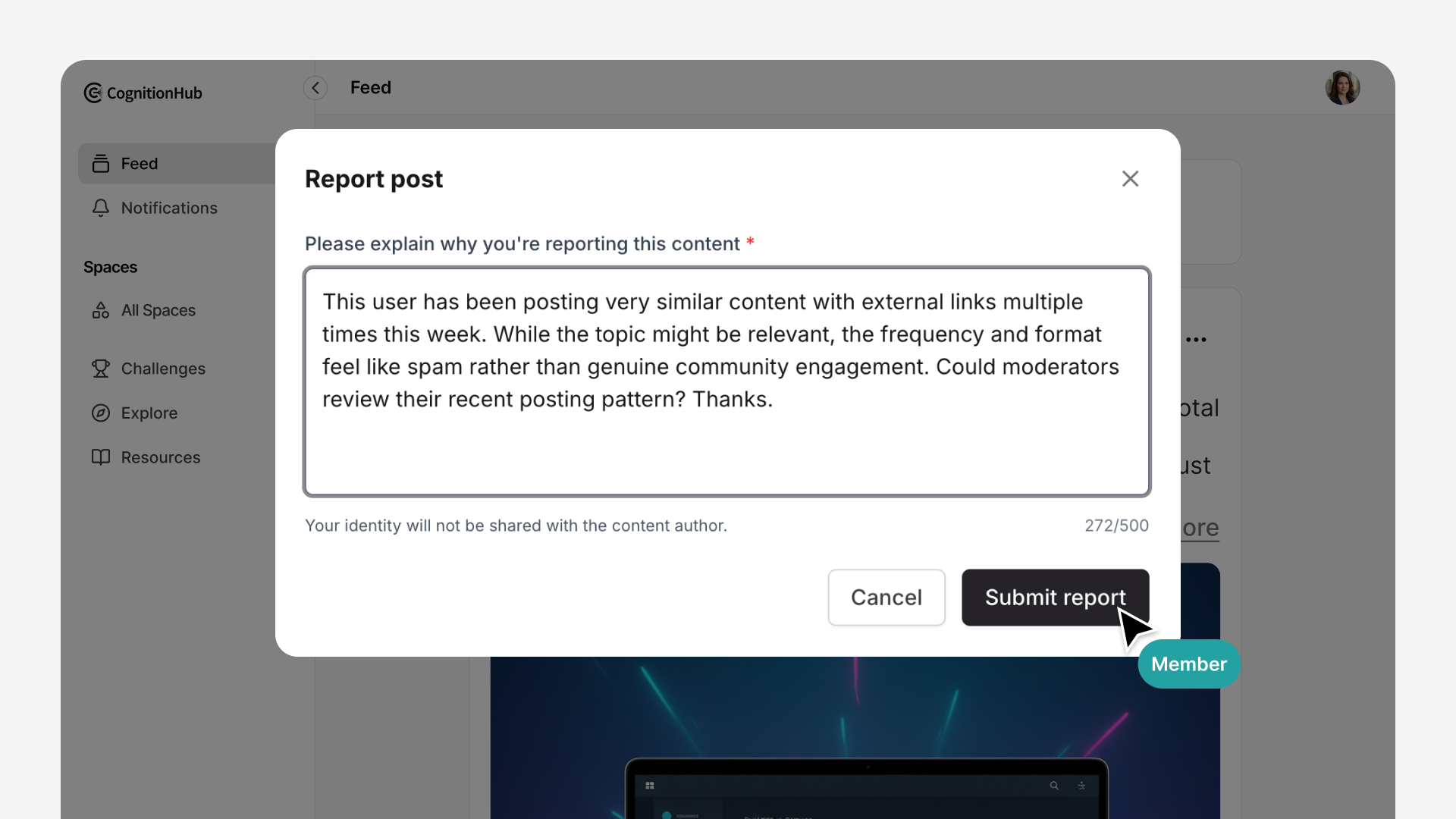Screen dimensions: 1456x819
Task: Close the Report post dialog
Action: (x=1130, y=179)
